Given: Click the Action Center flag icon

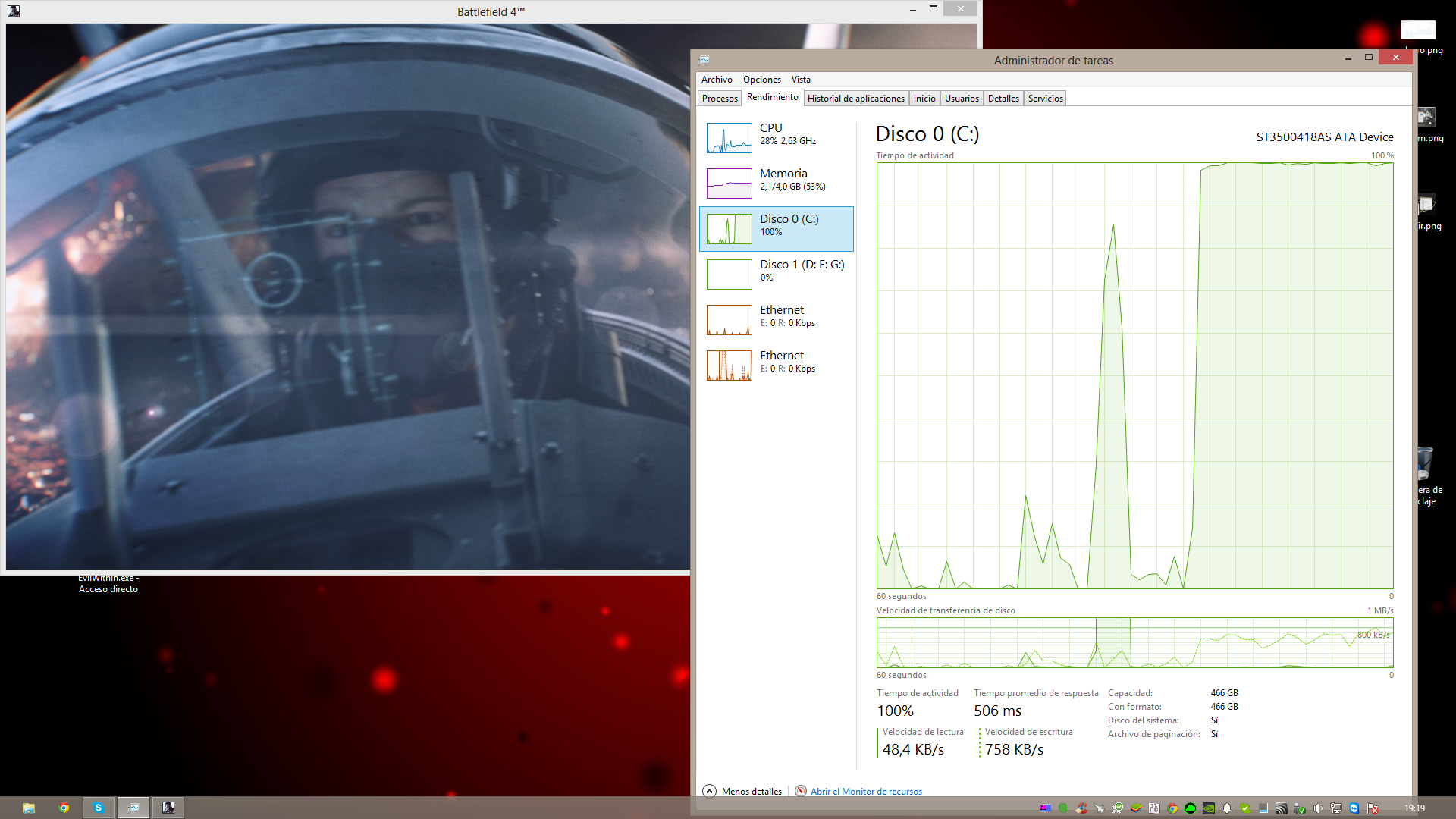Looking at the screenshot, I should click(1372, 808).
